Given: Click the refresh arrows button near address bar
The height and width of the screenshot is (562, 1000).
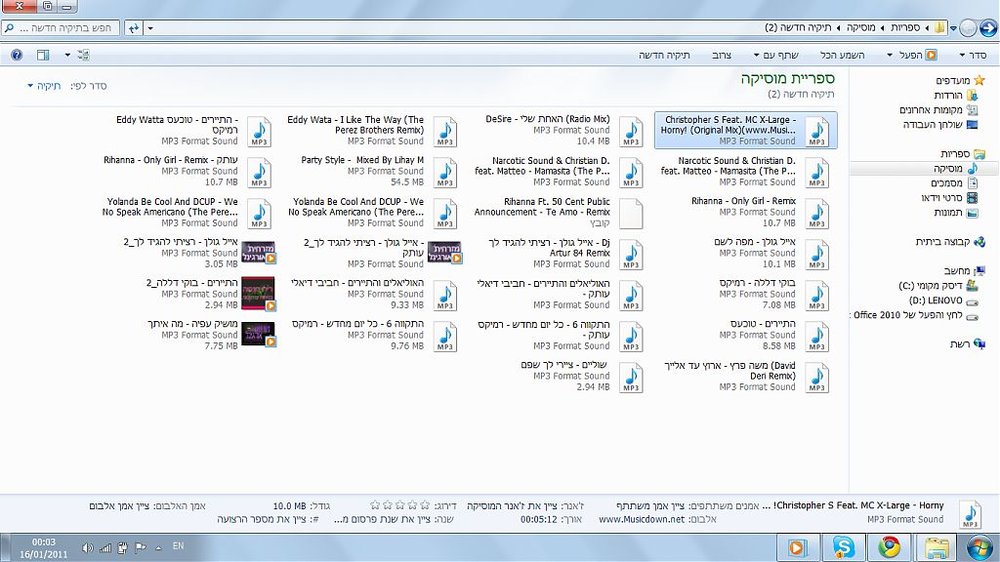Looking at the screenshot, I should tap(133, 28).
